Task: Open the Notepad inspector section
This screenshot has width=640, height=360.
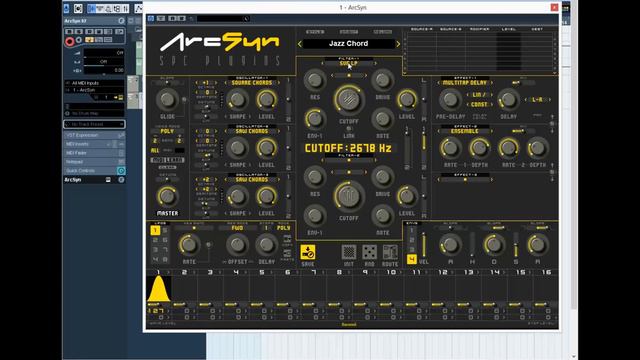Action: click(x=94, y=162)
